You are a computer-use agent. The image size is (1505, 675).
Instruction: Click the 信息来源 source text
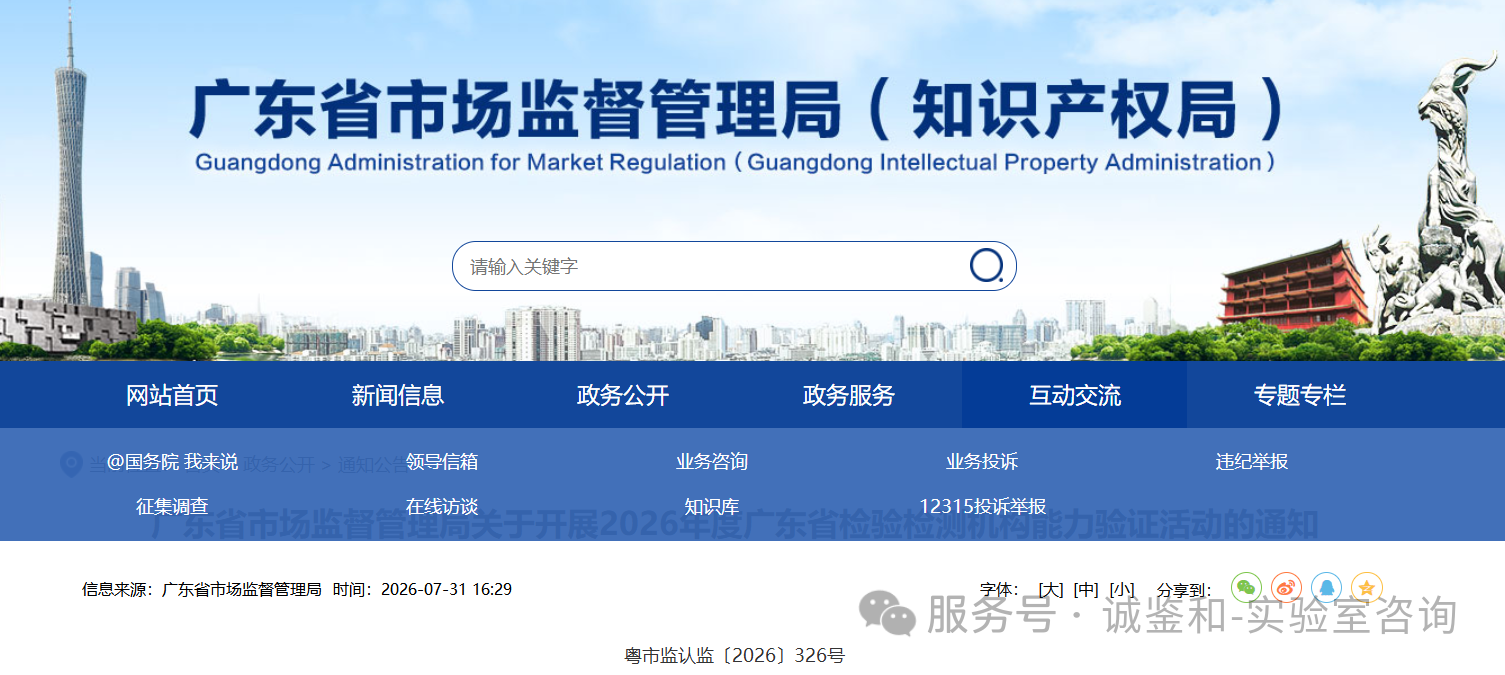click(201, 590)
